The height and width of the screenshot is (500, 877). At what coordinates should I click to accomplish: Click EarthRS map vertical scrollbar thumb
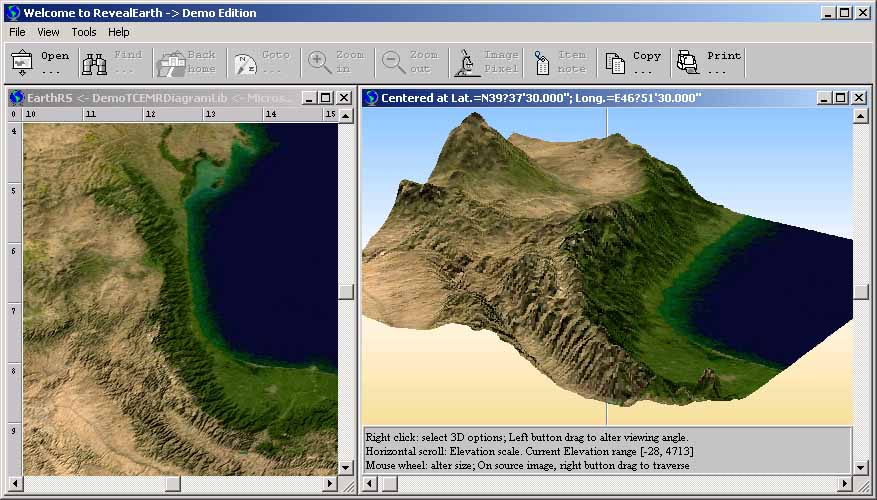[x=346, y=292]
